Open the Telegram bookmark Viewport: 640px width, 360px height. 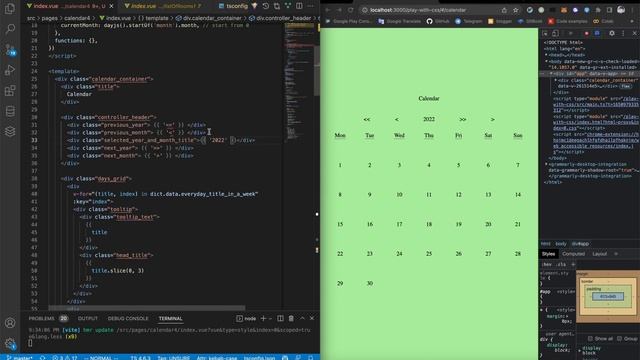coord(469,21)
